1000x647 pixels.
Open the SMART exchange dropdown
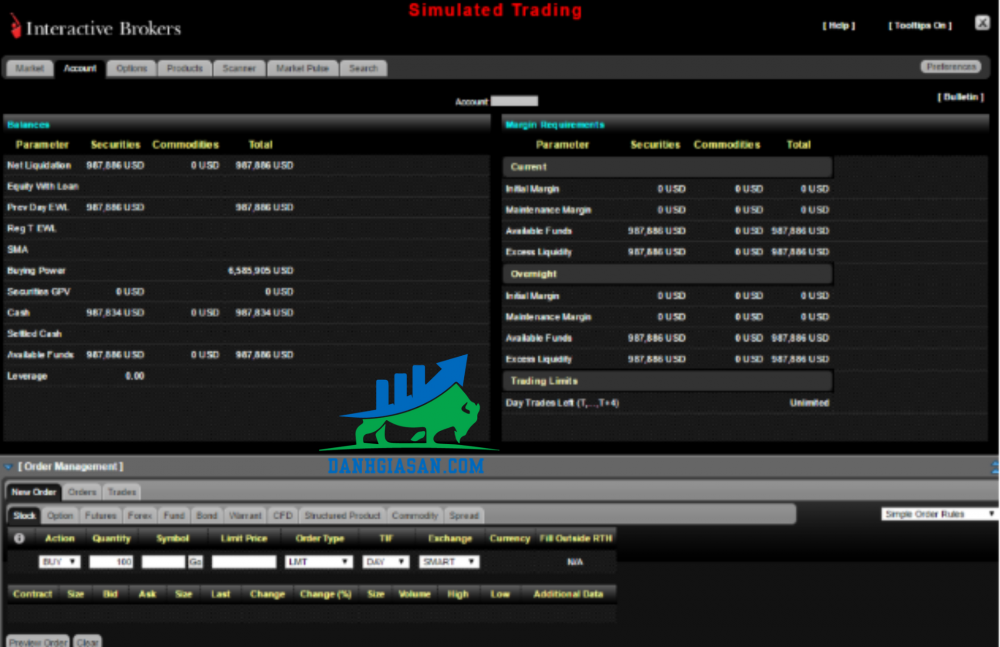point(449,562)
